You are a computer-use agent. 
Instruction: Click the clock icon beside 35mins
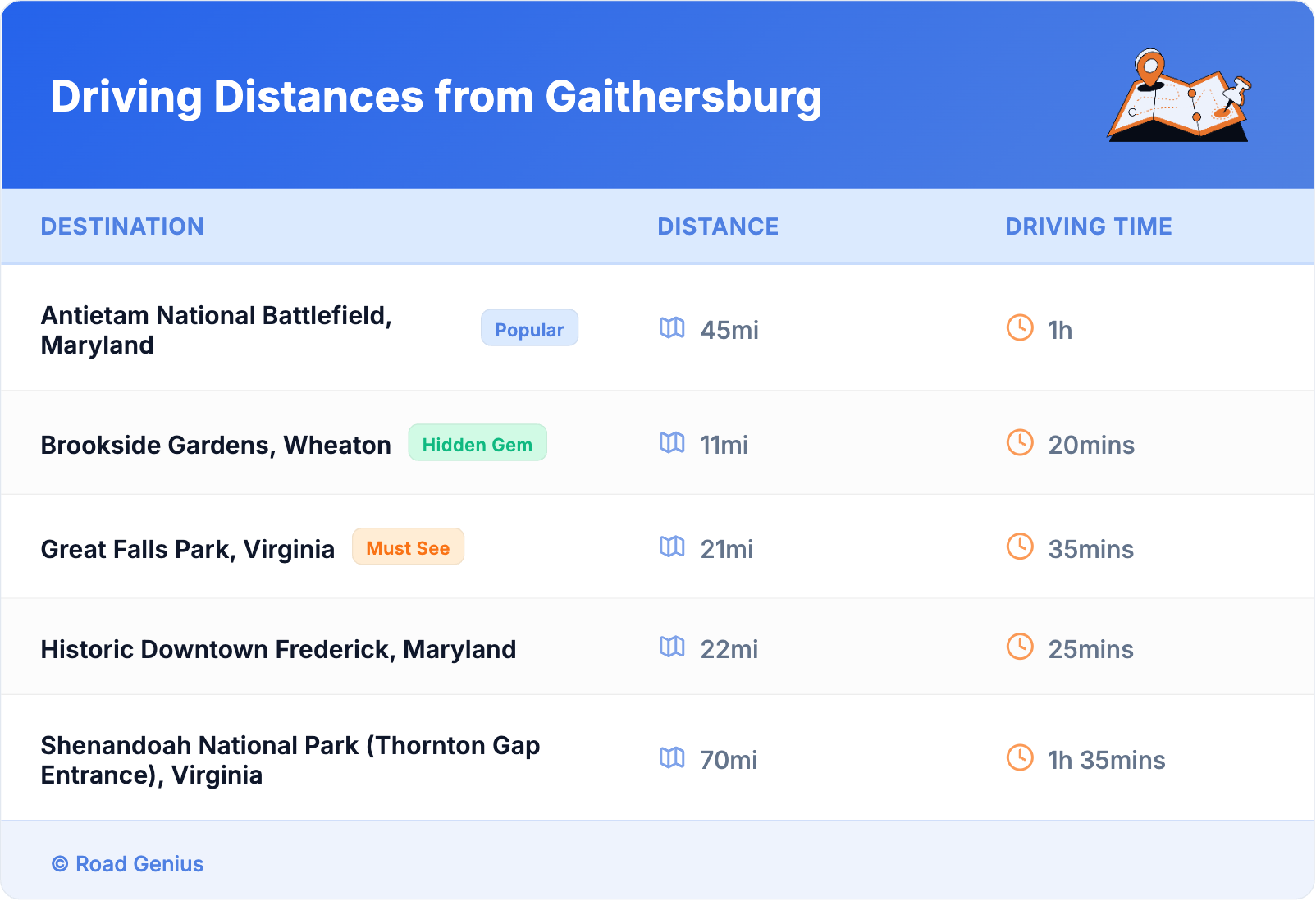pos(1020,547)
